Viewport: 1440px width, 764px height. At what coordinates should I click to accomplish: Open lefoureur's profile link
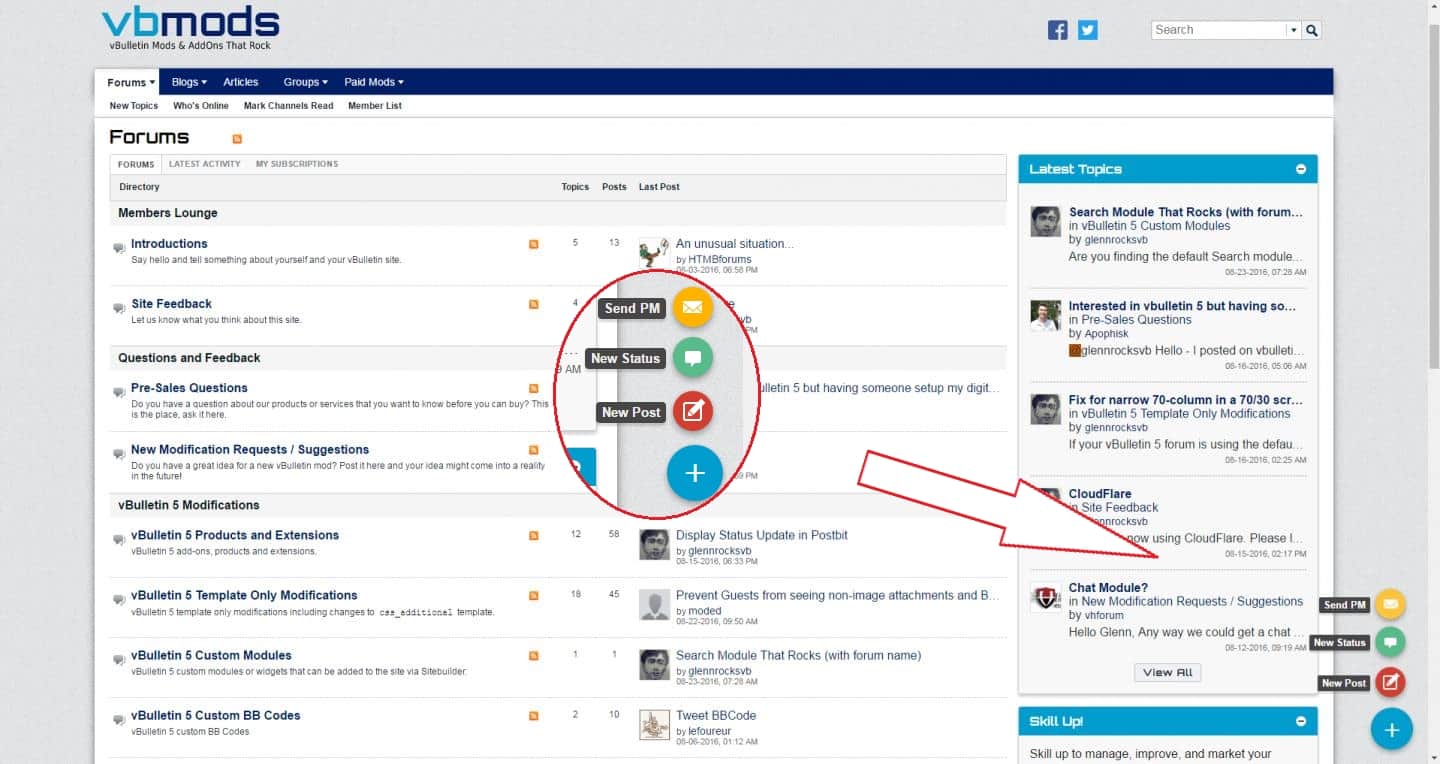tap(711, 732)
